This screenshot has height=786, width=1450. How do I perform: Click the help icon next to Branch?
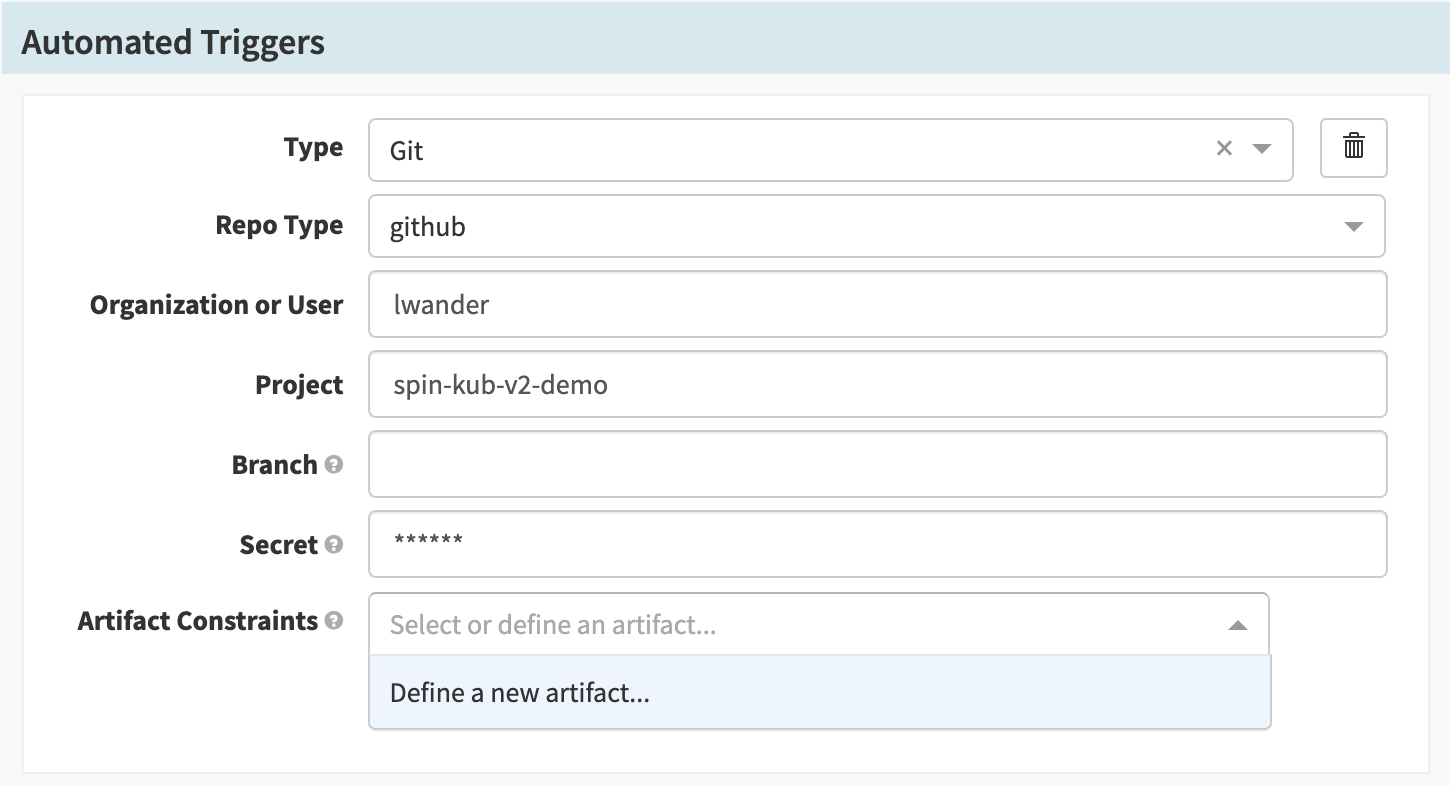(x=333, y=465)
